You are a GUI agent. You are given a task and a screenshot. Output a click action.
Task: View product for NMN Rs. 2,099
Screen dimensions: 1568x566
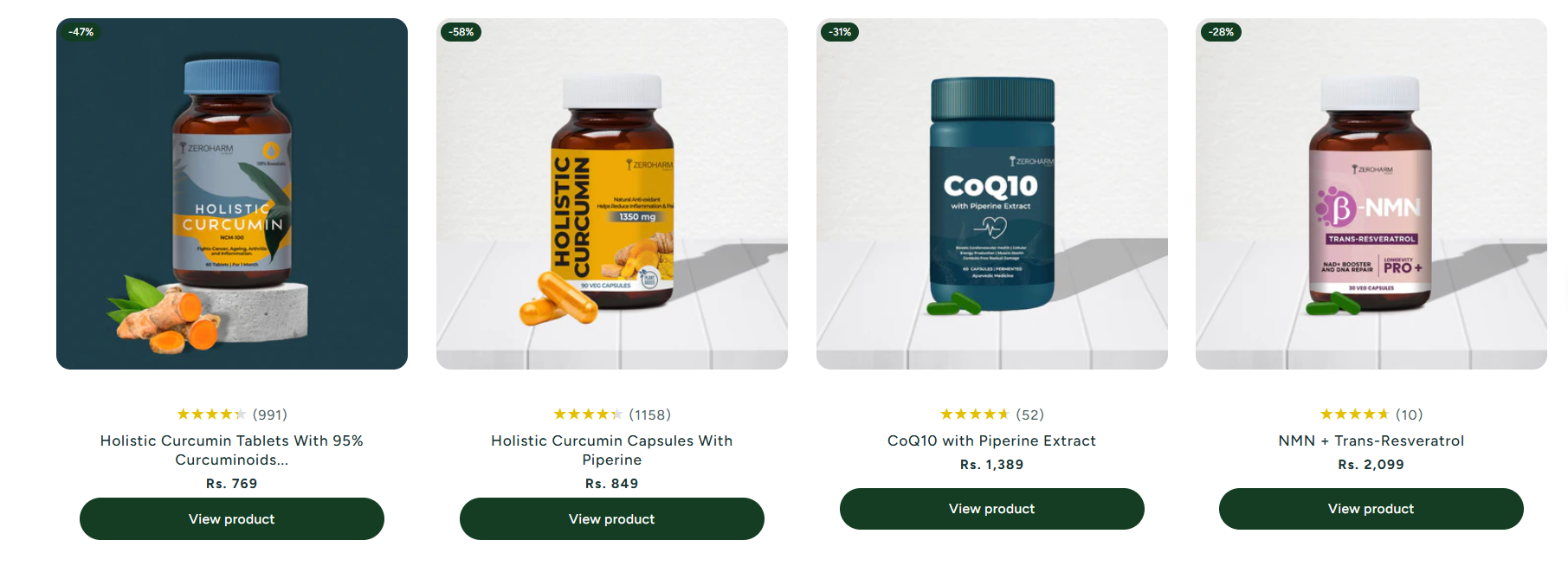pos(1371,509)
